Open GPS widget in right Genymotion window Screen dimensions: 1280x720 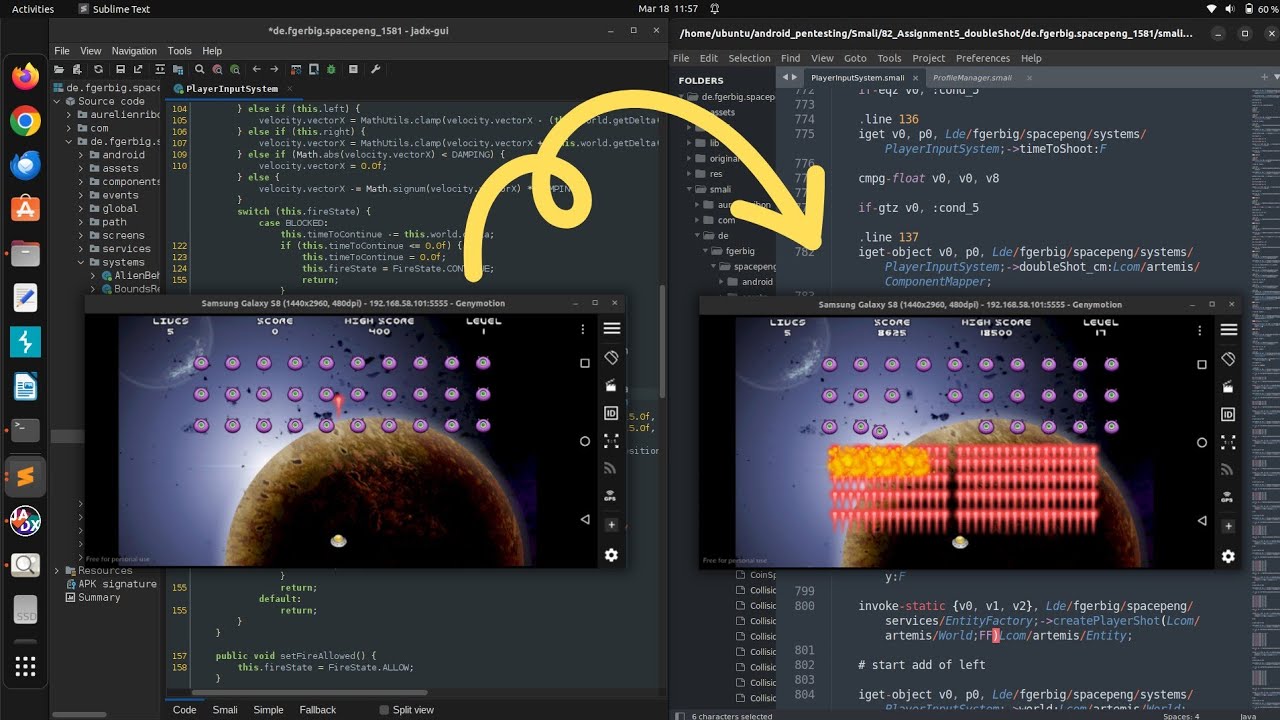[x=1229, y=497]
